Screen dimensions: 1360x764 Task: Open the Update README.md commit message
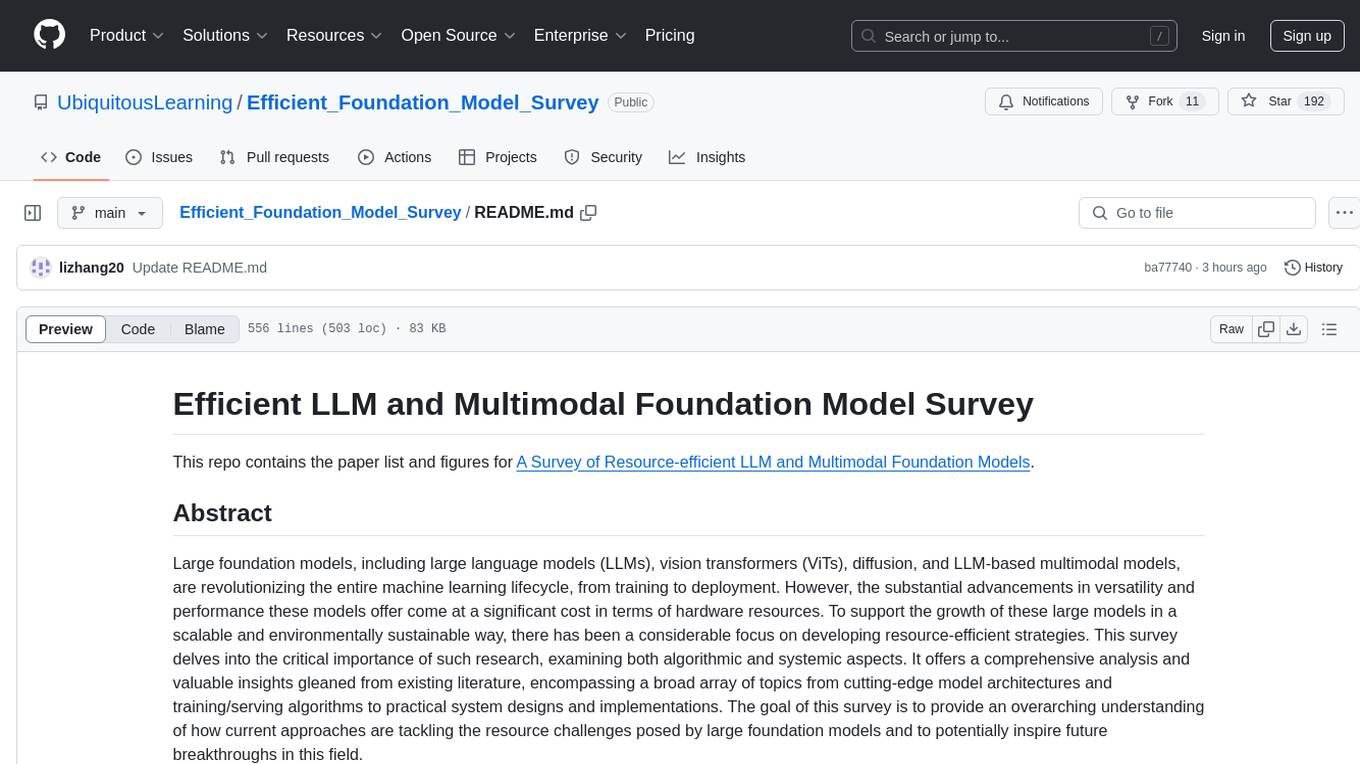(x=199, y=268)
